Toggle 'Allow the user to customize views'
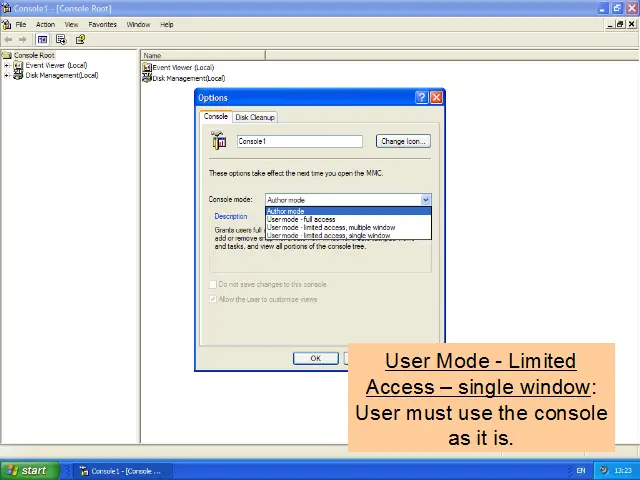 point(213,299)
